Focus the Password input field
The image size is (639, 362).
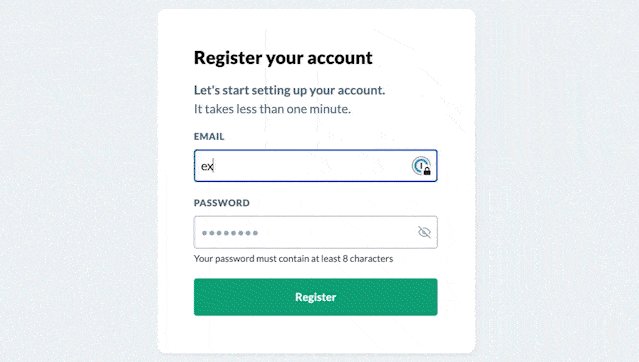pos(315,232)
